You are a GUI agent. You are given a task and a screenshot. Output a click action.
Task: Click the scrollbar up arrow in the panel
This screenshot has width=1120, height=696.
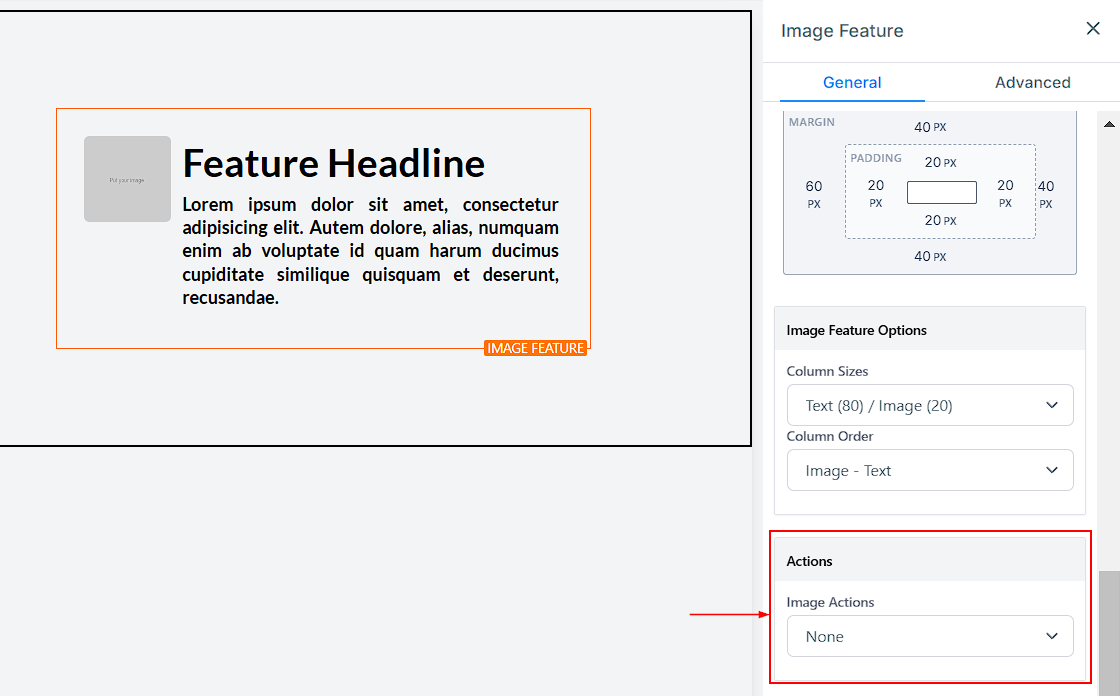pyautogui.click(x=1109, y=124)
